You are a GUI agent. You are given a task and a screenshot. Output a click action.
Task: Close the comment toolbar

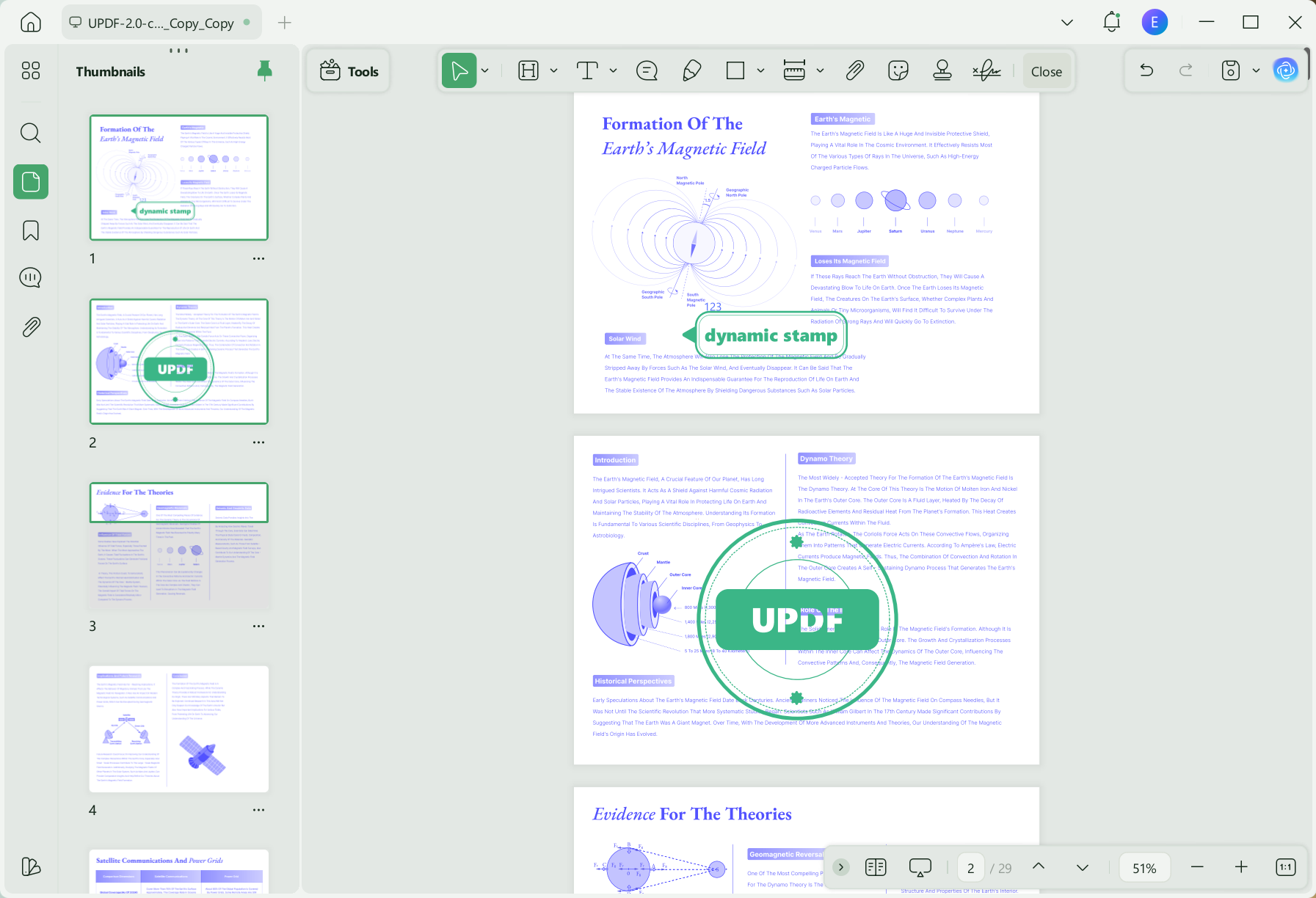pyautogui.click(x=1047, y=71)
